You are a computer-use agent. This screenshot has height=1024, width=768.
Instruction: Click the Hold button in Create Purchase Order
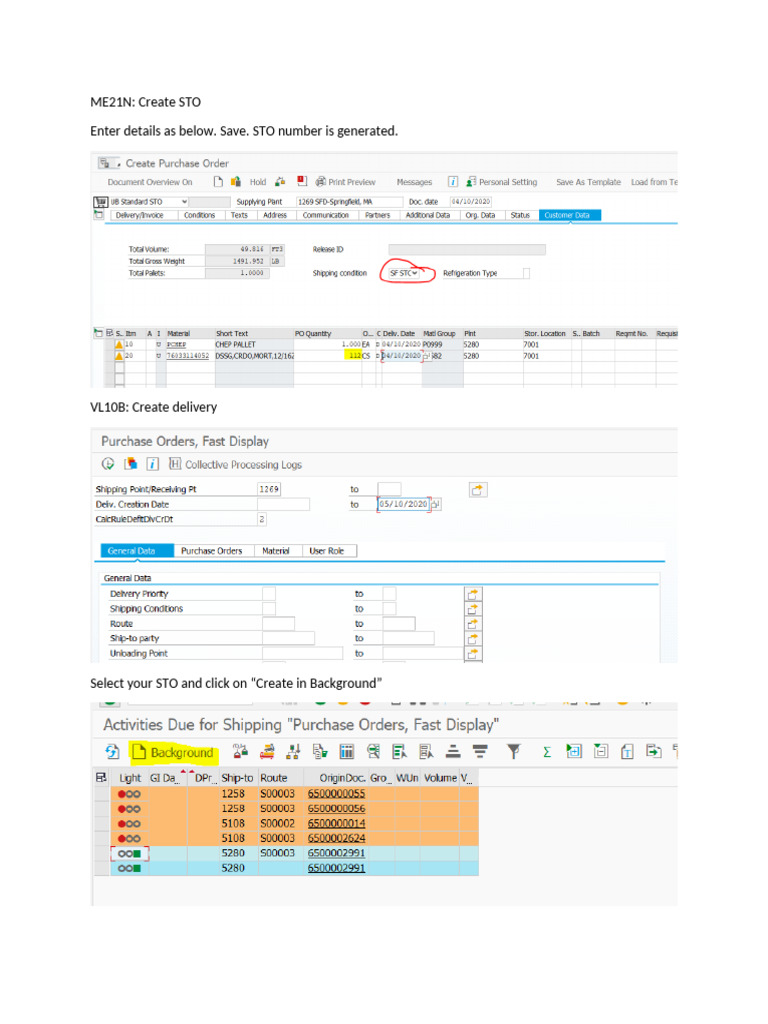(258, 182)
